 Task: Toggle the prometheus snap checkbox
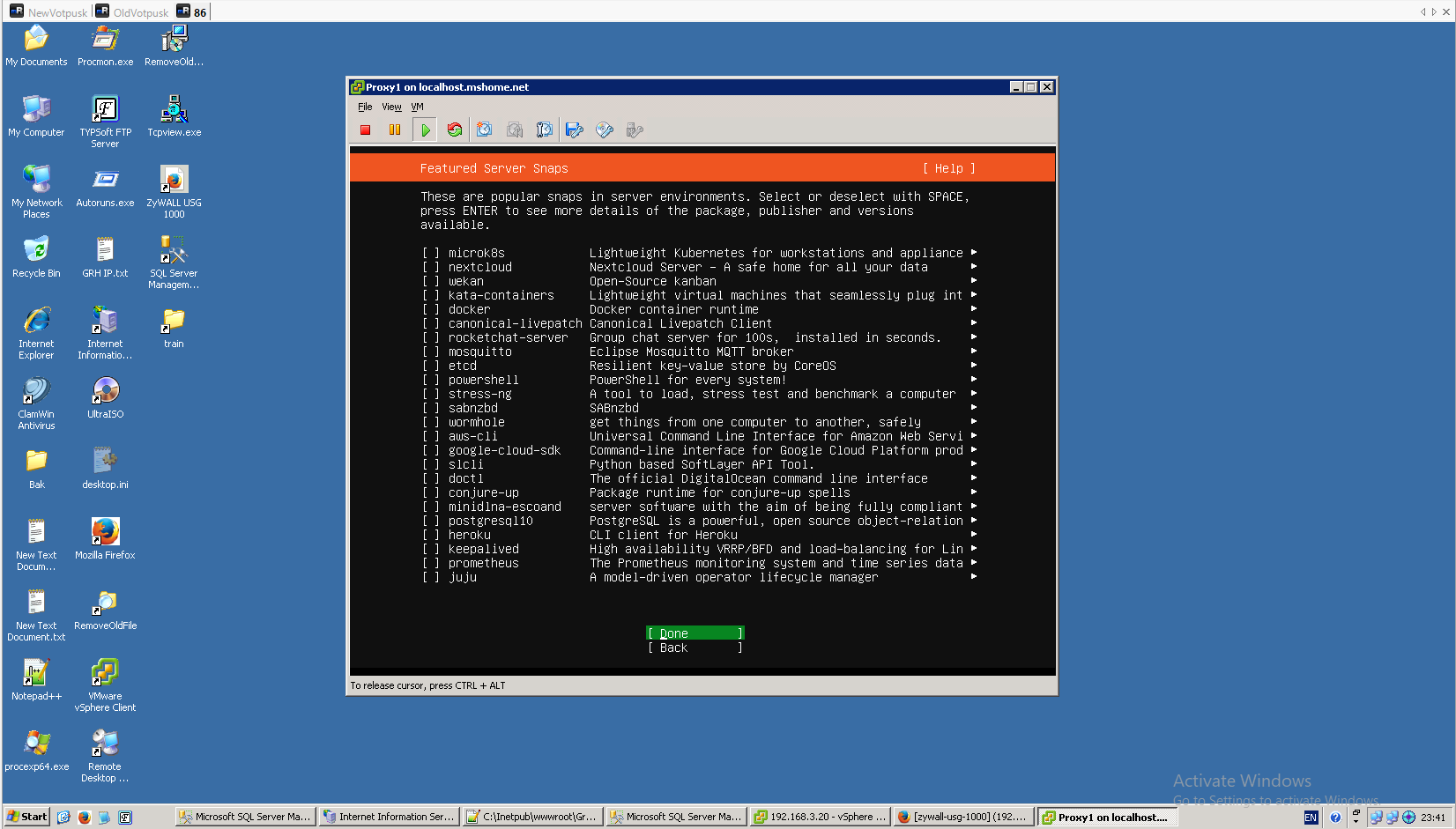(x=431, y=563)
